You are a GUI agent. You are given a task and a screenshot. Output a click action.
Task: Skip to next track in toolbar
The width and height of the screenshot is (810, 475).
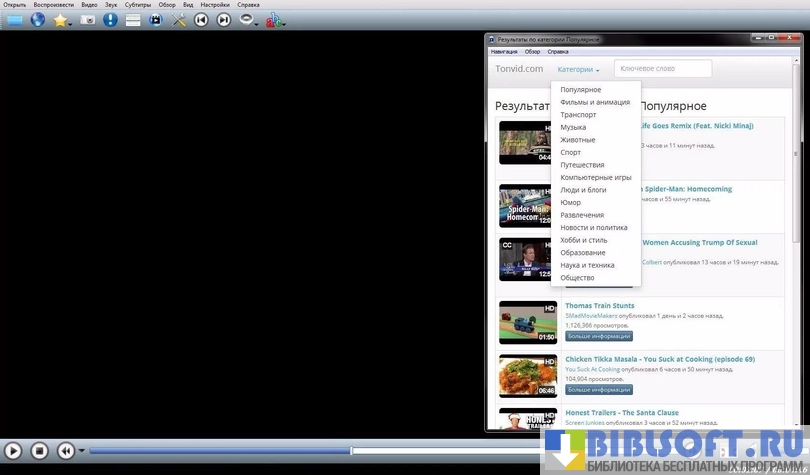[224, 20]
